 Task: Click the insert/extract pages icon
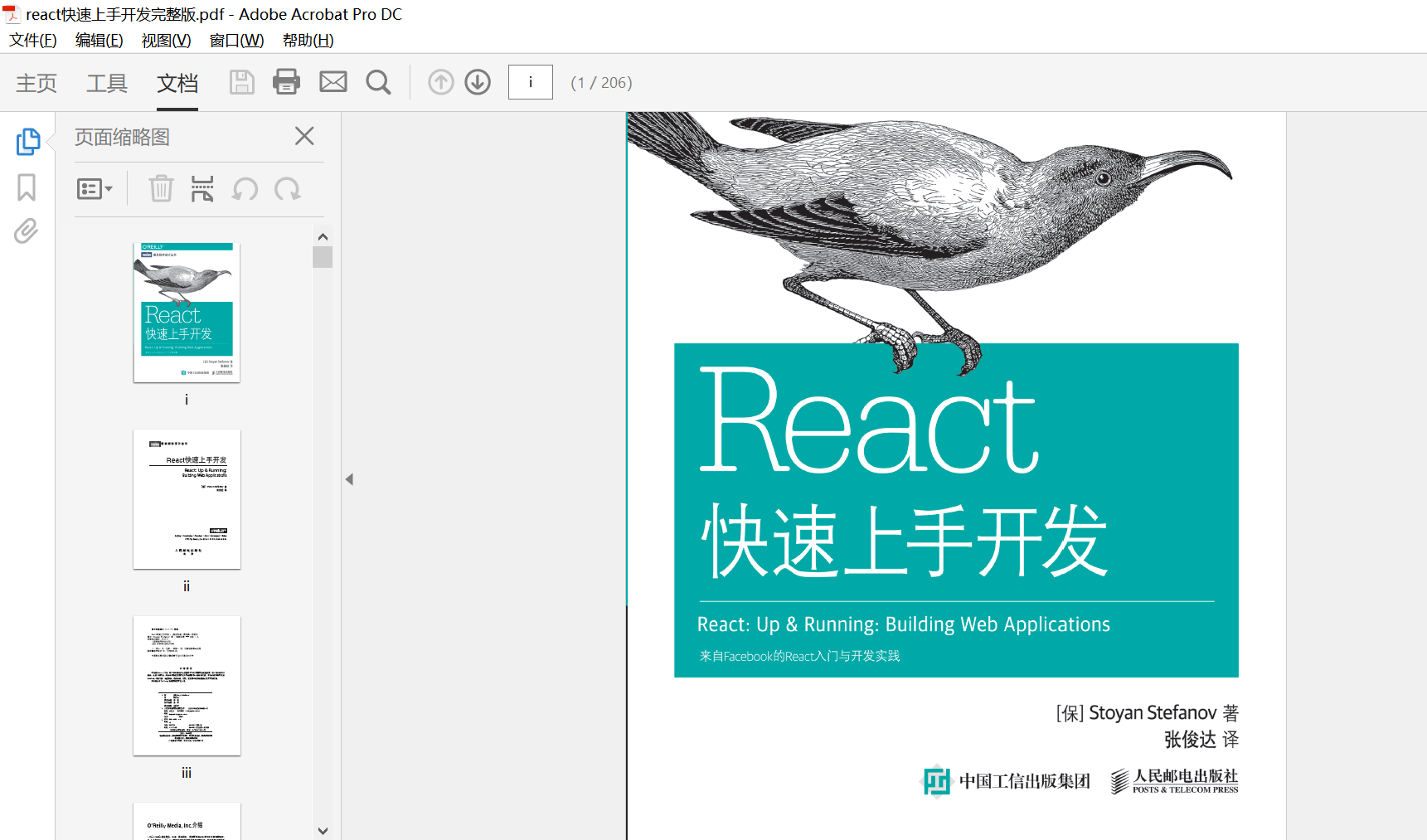pyautogui.click(x=202, y=189)
